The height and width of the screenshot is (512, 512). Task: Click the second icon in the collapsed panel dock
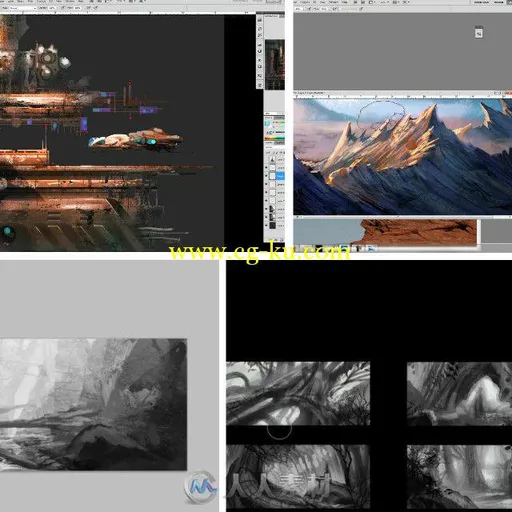260,29
